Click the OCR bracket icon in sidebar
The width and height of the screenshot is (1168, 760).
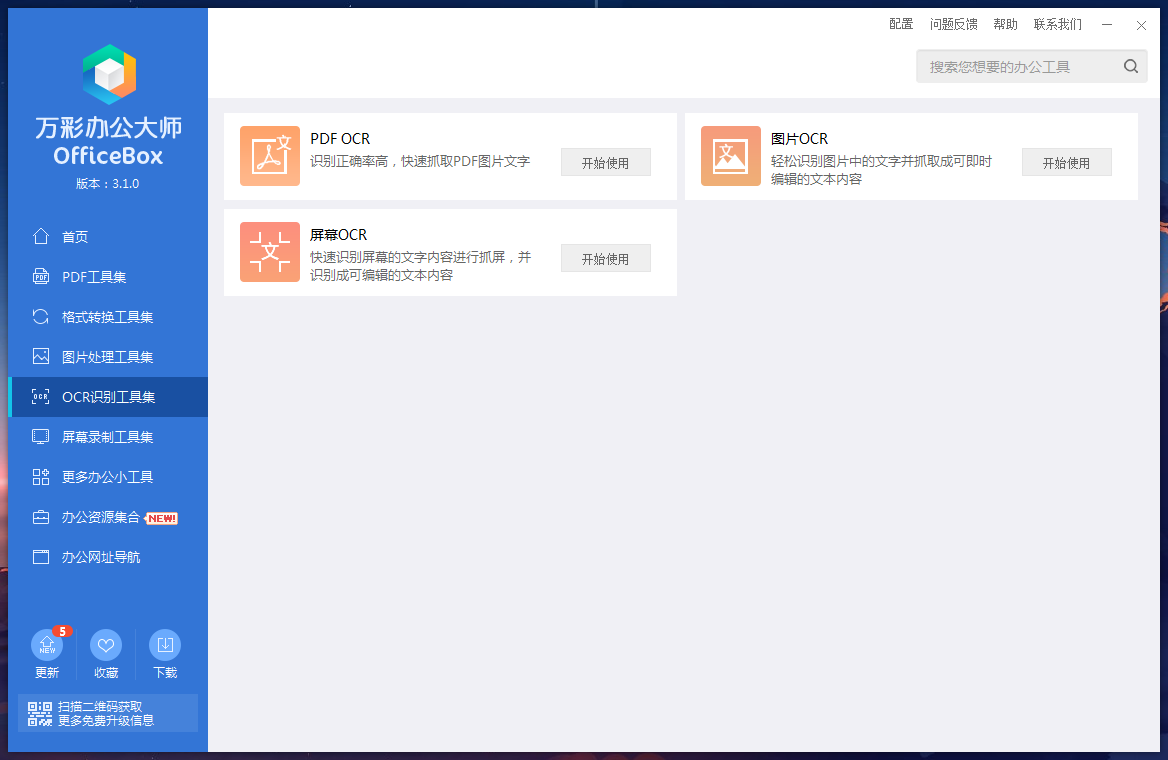click(41, 397)
